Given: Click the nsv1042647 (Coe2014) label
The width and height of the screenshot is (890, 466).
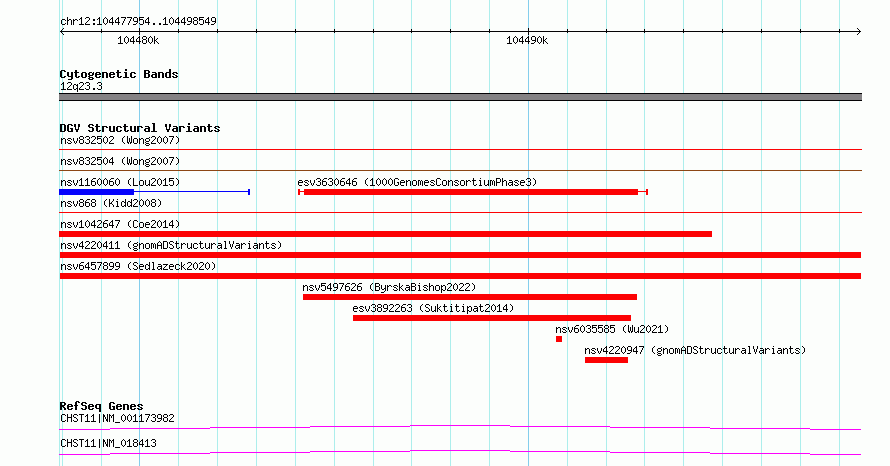Looking at the screenshot, I should 120,224.
